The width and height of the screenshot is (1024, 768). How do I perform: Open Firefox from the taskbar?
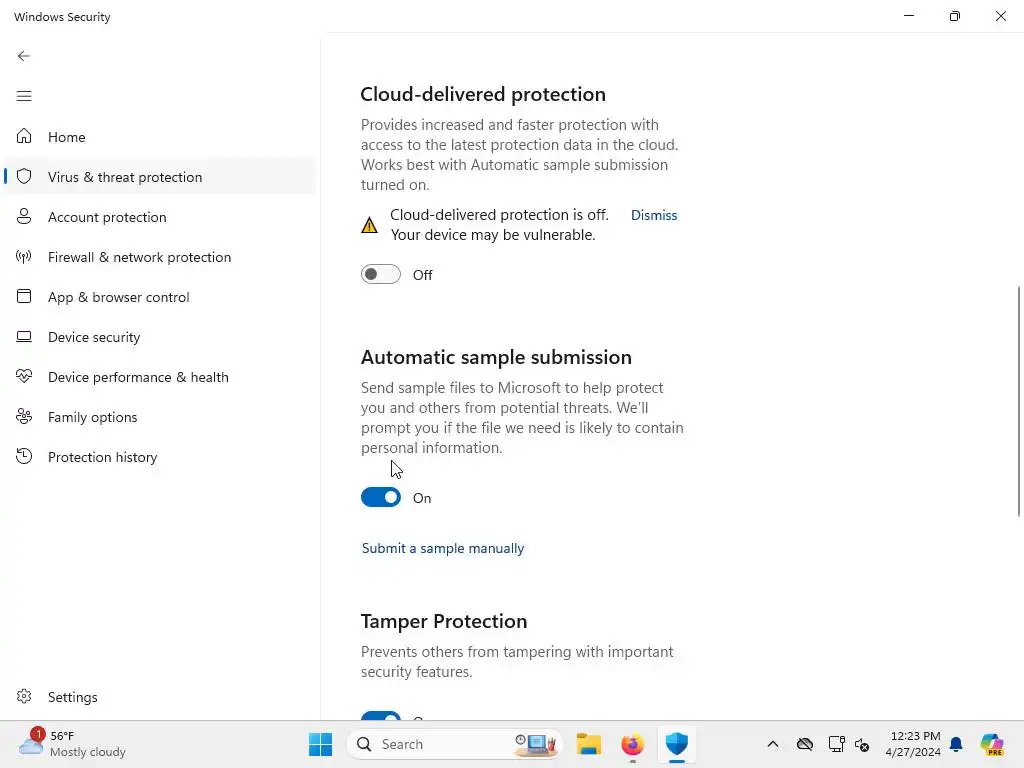(x=632, y=744)
